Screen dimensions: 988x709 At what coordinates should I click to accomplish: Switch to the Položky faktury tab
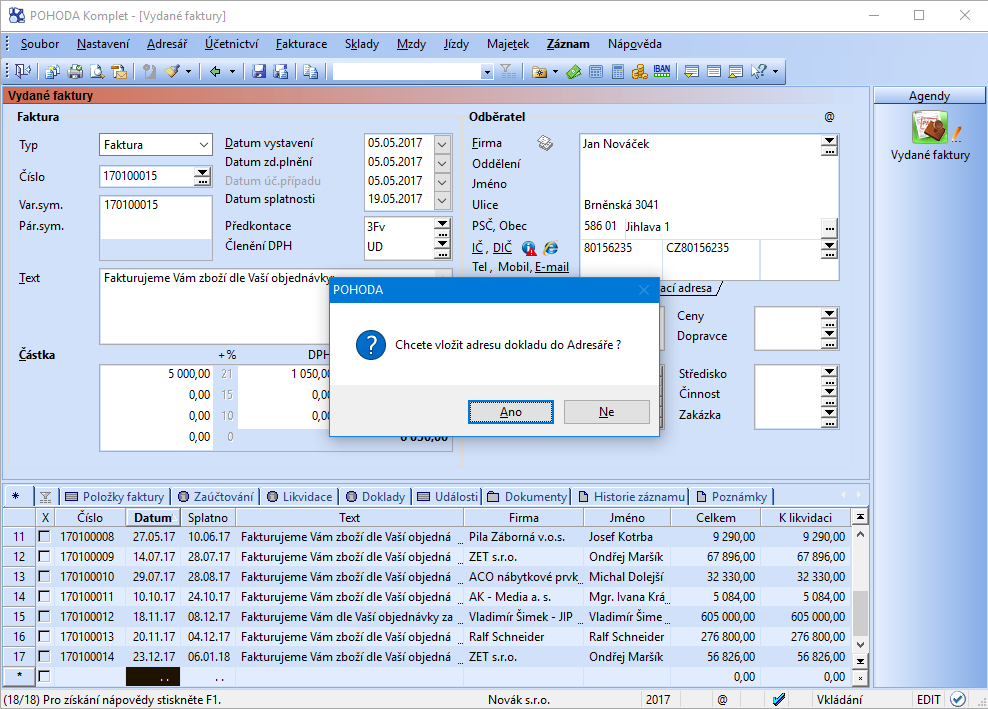(115, 497)
